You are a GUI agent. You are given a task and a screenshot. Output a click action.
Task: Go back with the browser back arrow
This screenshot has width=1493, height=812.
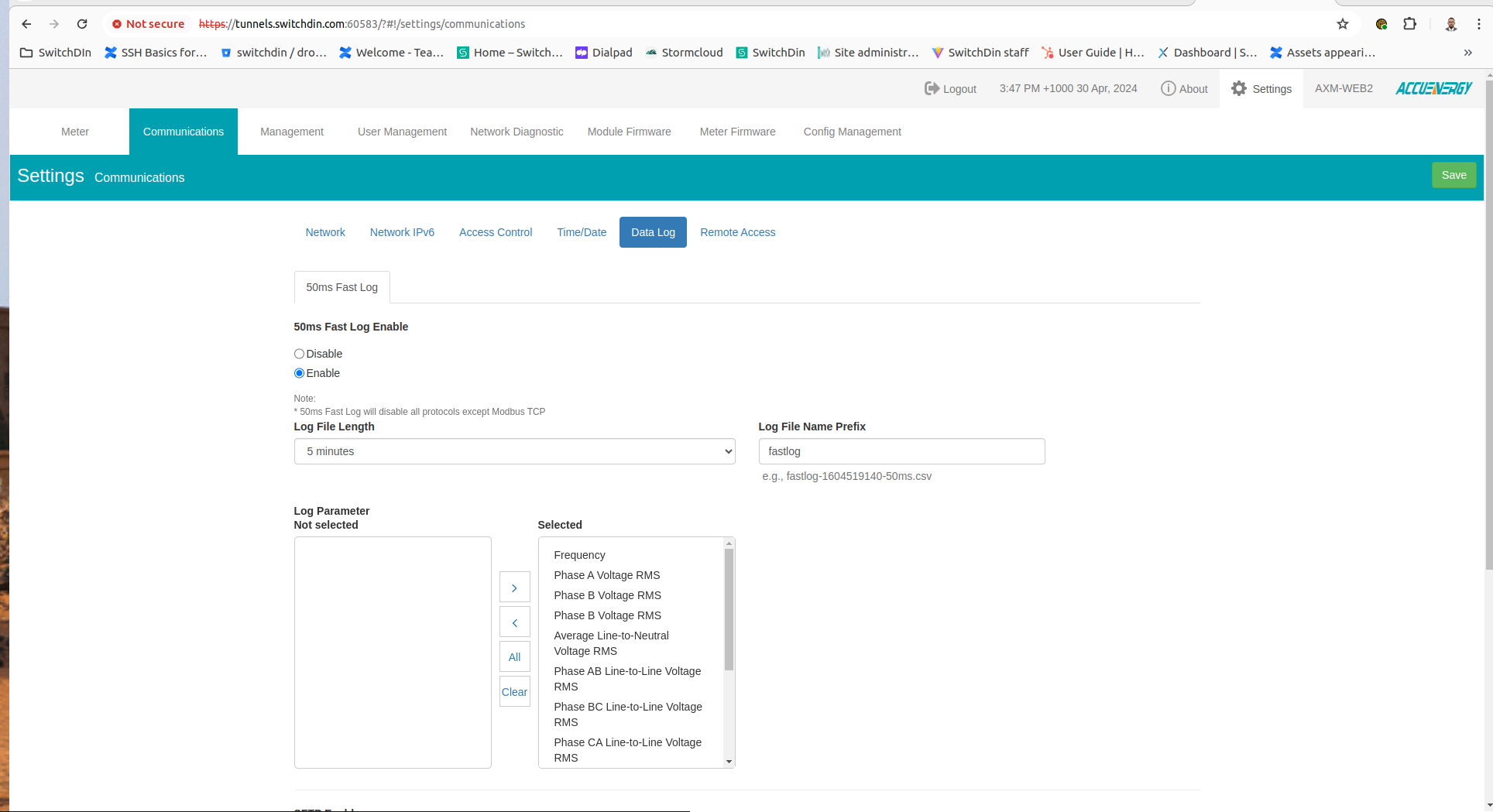[x=26, y=24]
